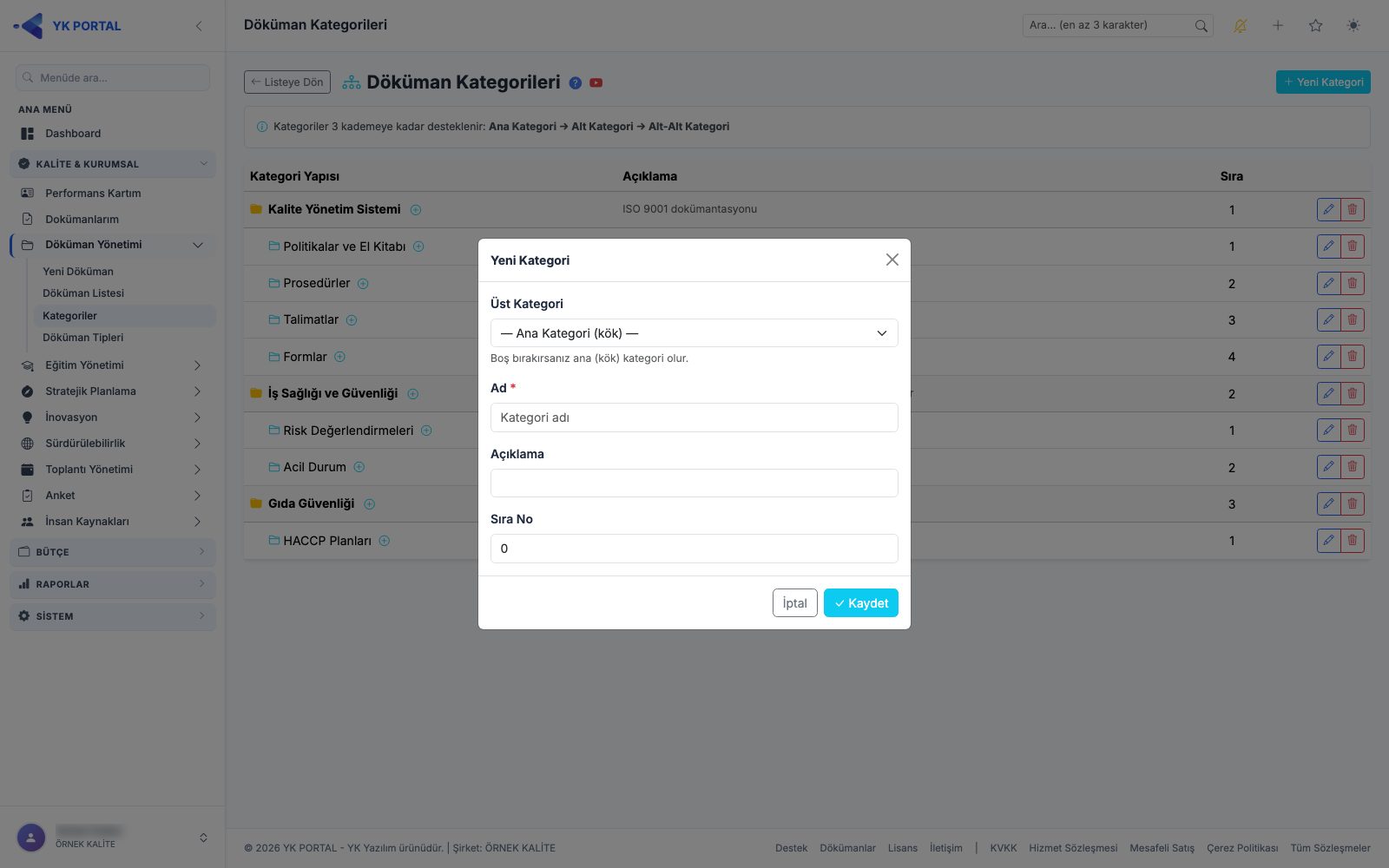Open the YouTube video icon
The image size is (1389, 868).
tap(596, 83)
